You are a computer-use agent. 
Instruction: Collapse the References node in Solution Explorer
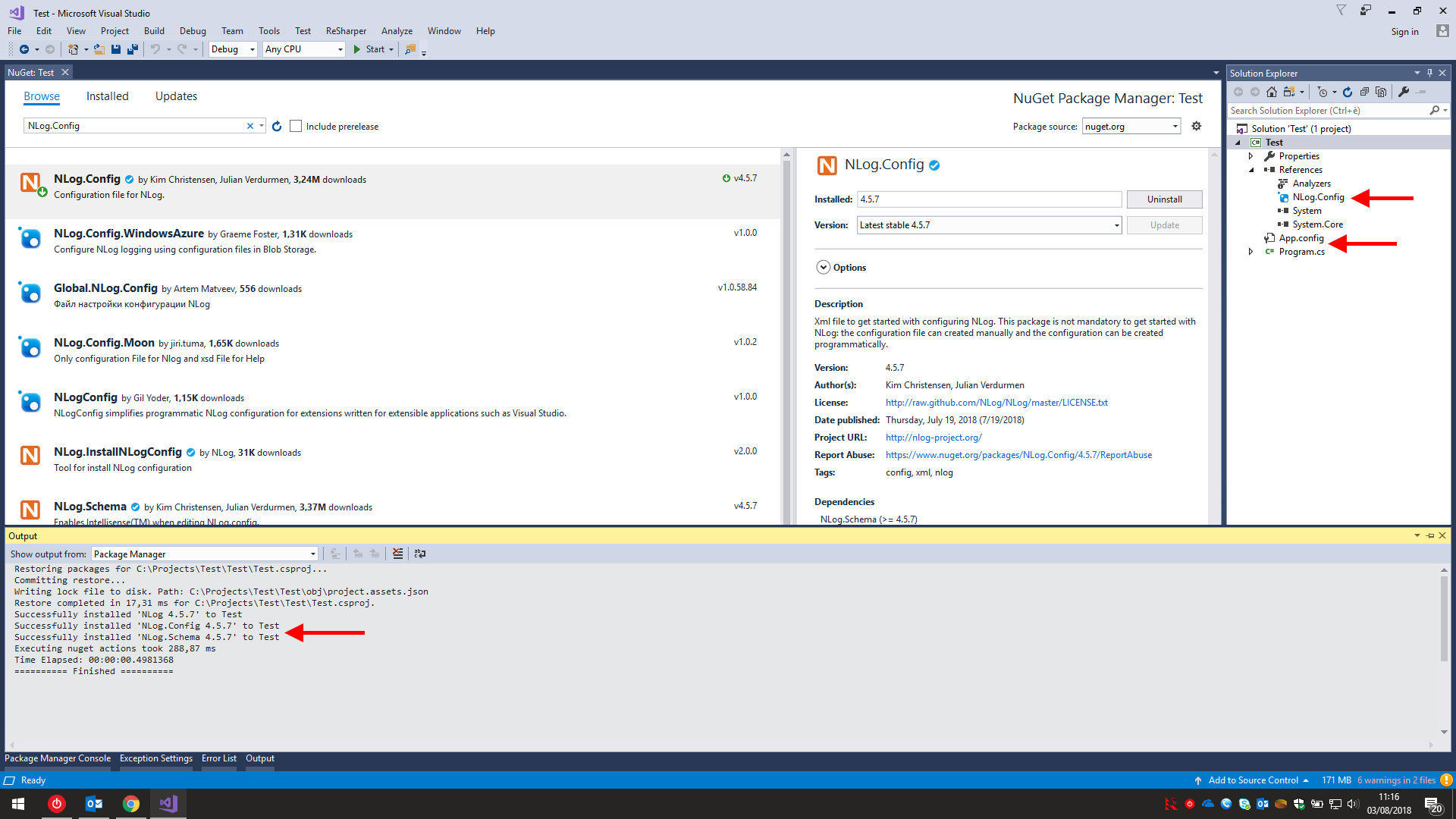point(1251,170)
